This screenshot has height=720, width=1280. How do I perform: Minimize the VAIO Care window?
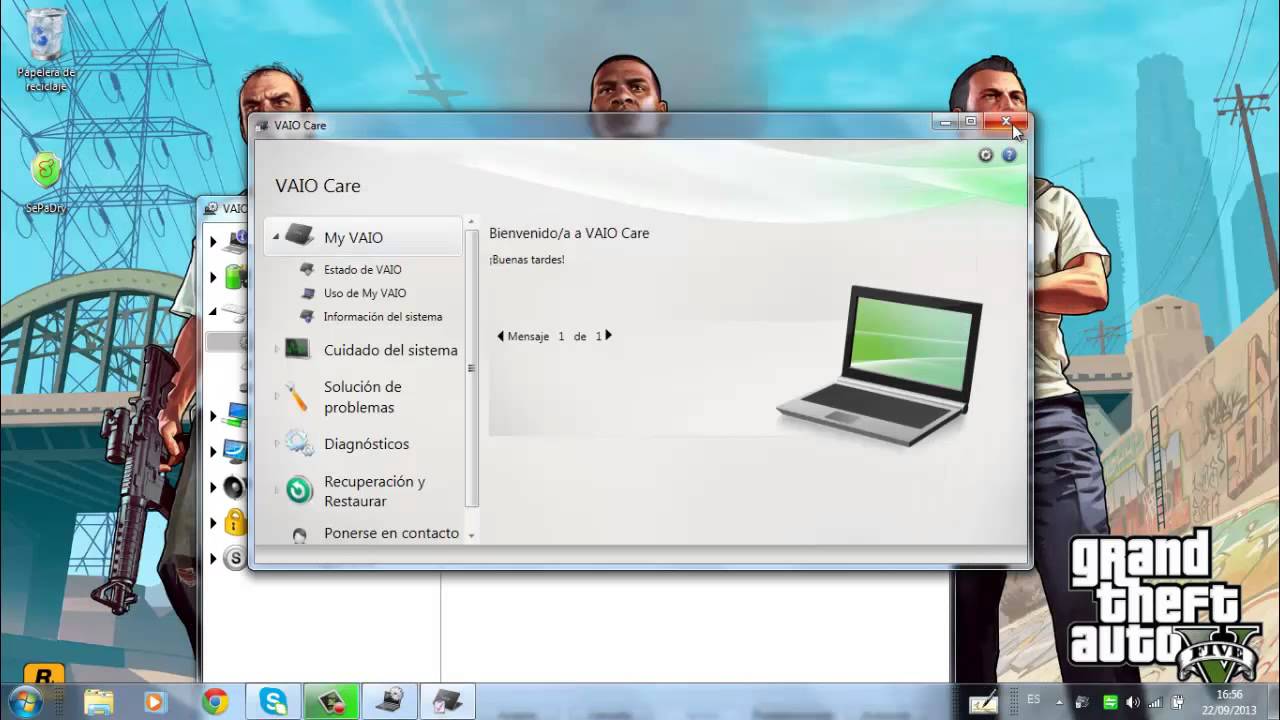click(945, 122)
